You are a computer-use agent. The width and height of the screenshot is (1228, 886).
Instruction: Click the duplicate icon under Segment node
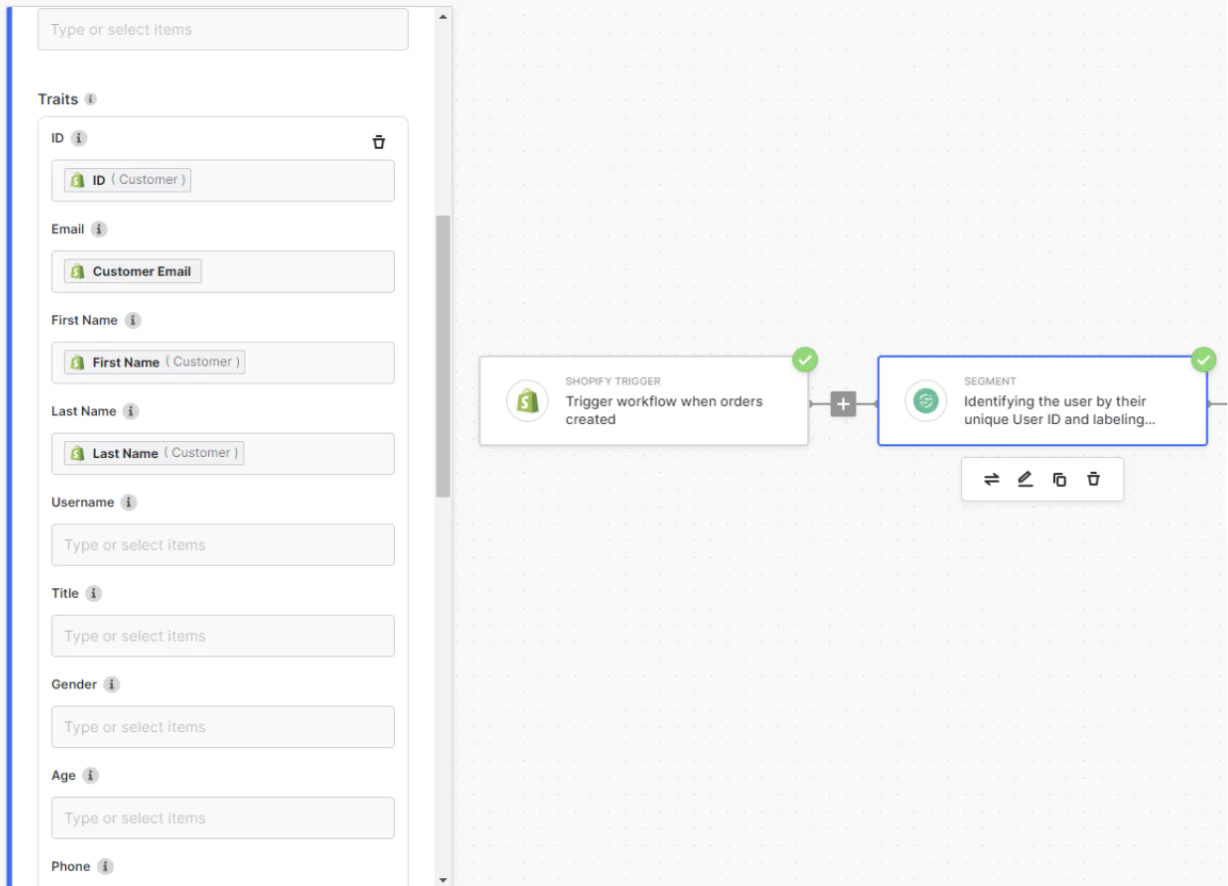click(1059, 480)
